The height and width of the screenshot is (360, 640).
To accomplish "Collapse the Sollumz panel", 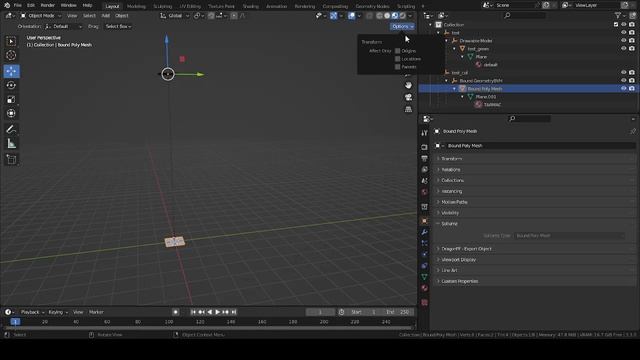I will (x=535, y=224).
